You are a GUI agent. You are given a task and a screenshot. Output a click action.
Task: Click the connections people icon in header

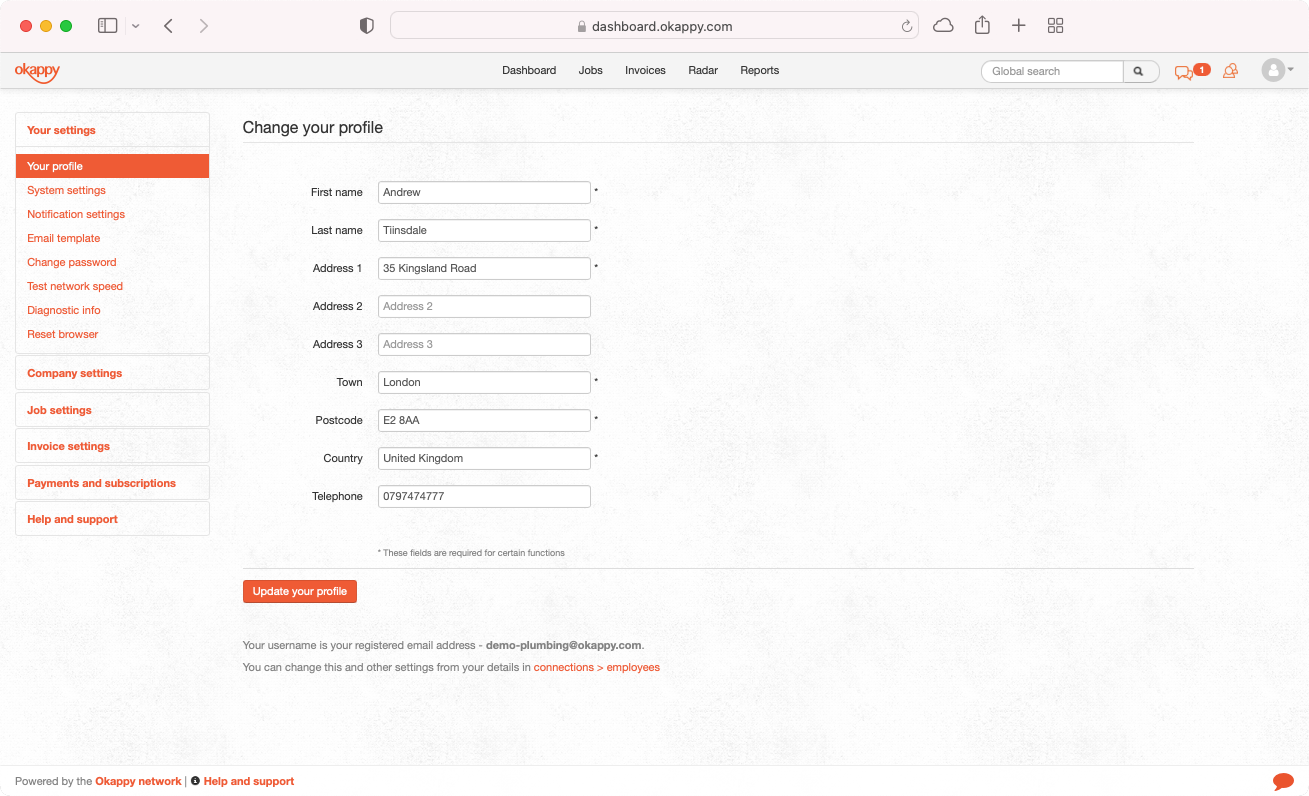pyautogui.click(x=1231, y=71)
